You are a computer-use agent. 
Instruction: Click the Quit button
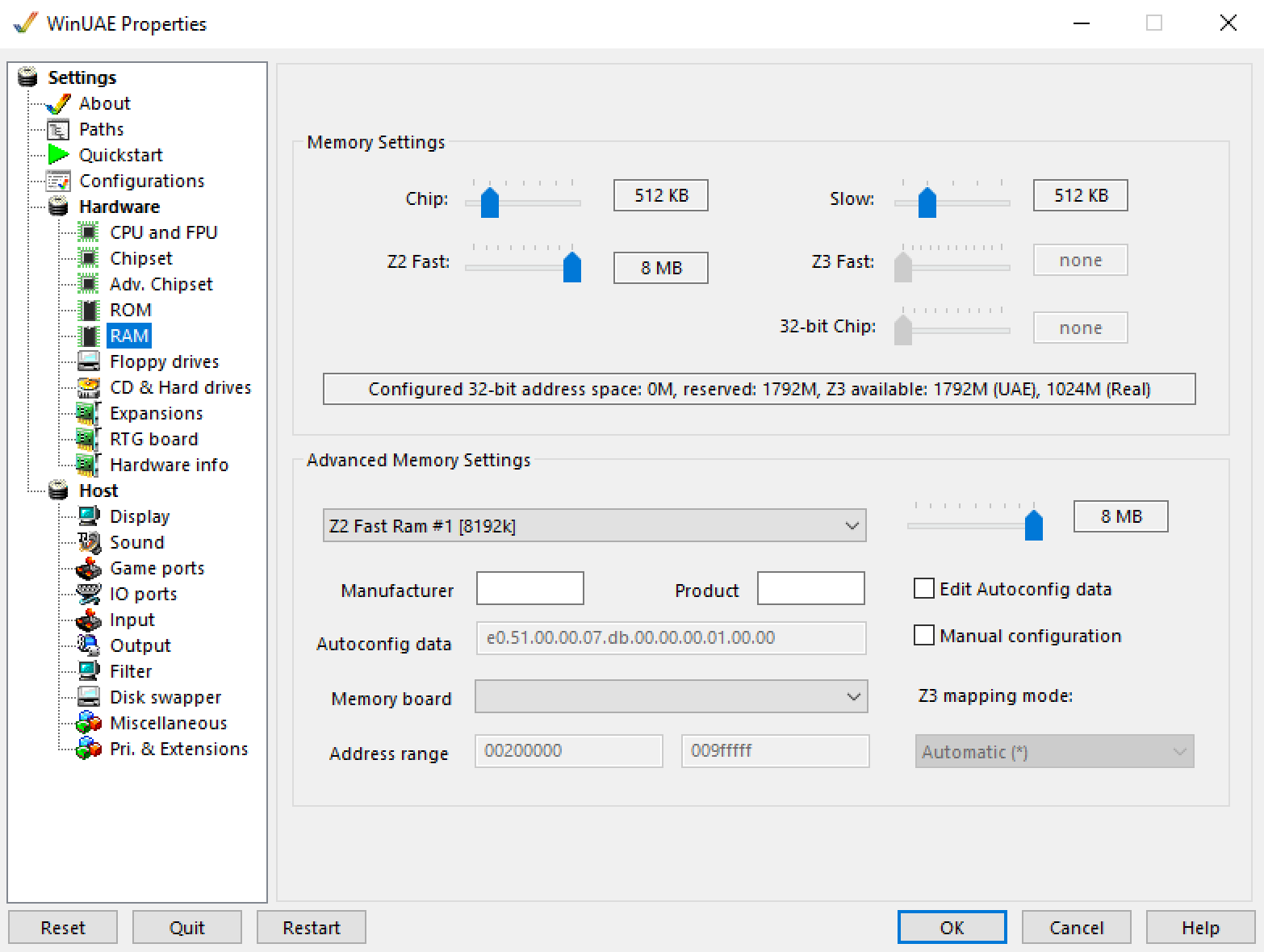click(187, 927)
